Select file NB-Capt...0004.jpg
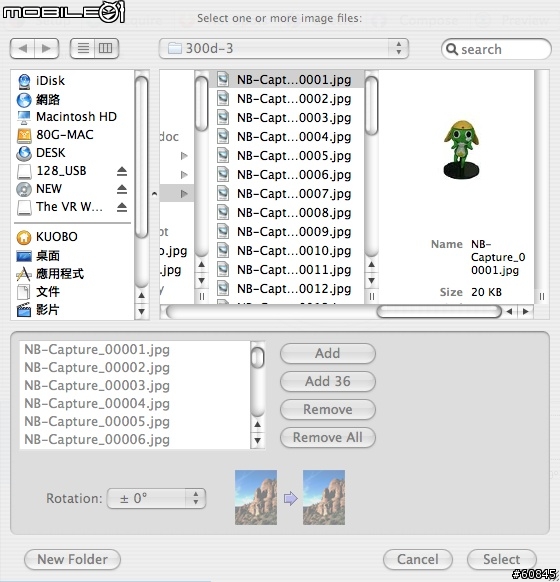560x582 pixels. click(x=286, y=137)
